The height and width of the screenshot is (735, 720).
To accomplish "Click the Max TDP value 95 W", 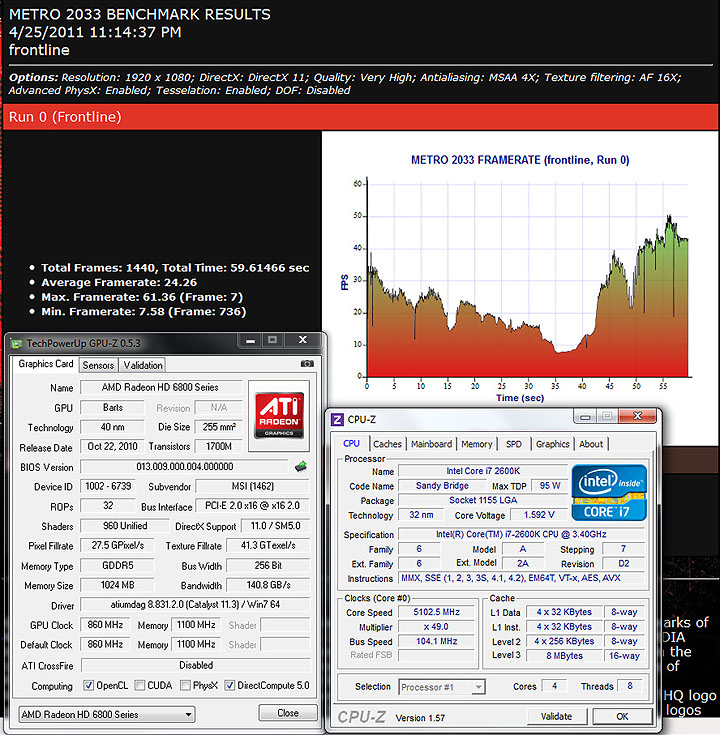I will point(550,486).
